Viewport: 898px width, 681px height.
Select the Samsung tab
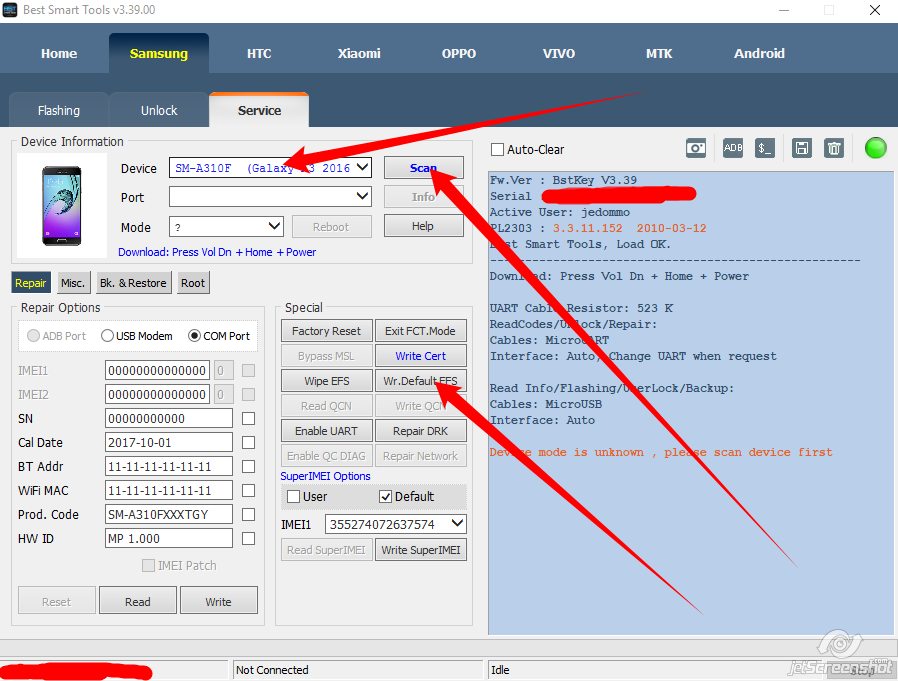click(x=159, y=53)
